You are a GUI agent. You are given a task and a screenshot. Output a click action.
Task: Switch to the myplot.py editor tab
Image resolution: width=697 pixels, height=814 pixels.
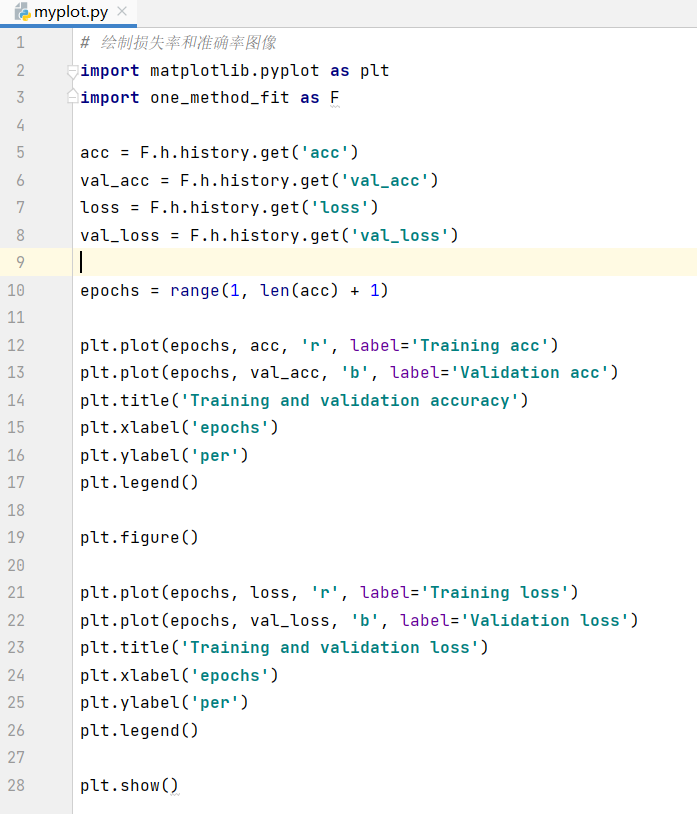click(71, 12)
